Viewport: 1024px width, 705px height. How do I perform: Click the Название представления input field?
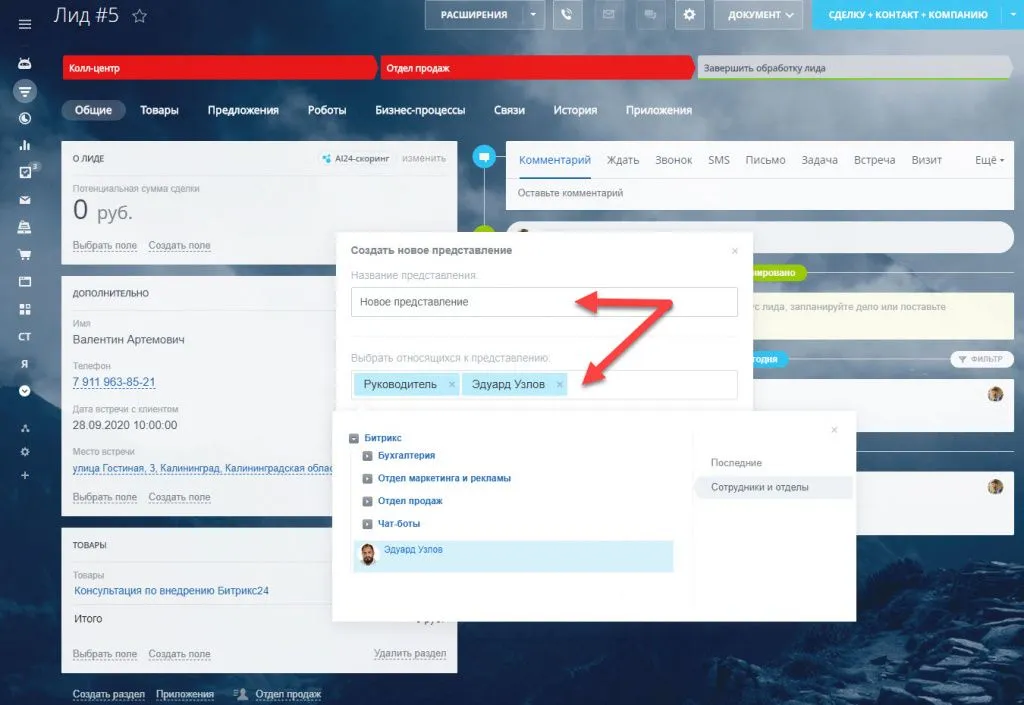tap(544, 302)
